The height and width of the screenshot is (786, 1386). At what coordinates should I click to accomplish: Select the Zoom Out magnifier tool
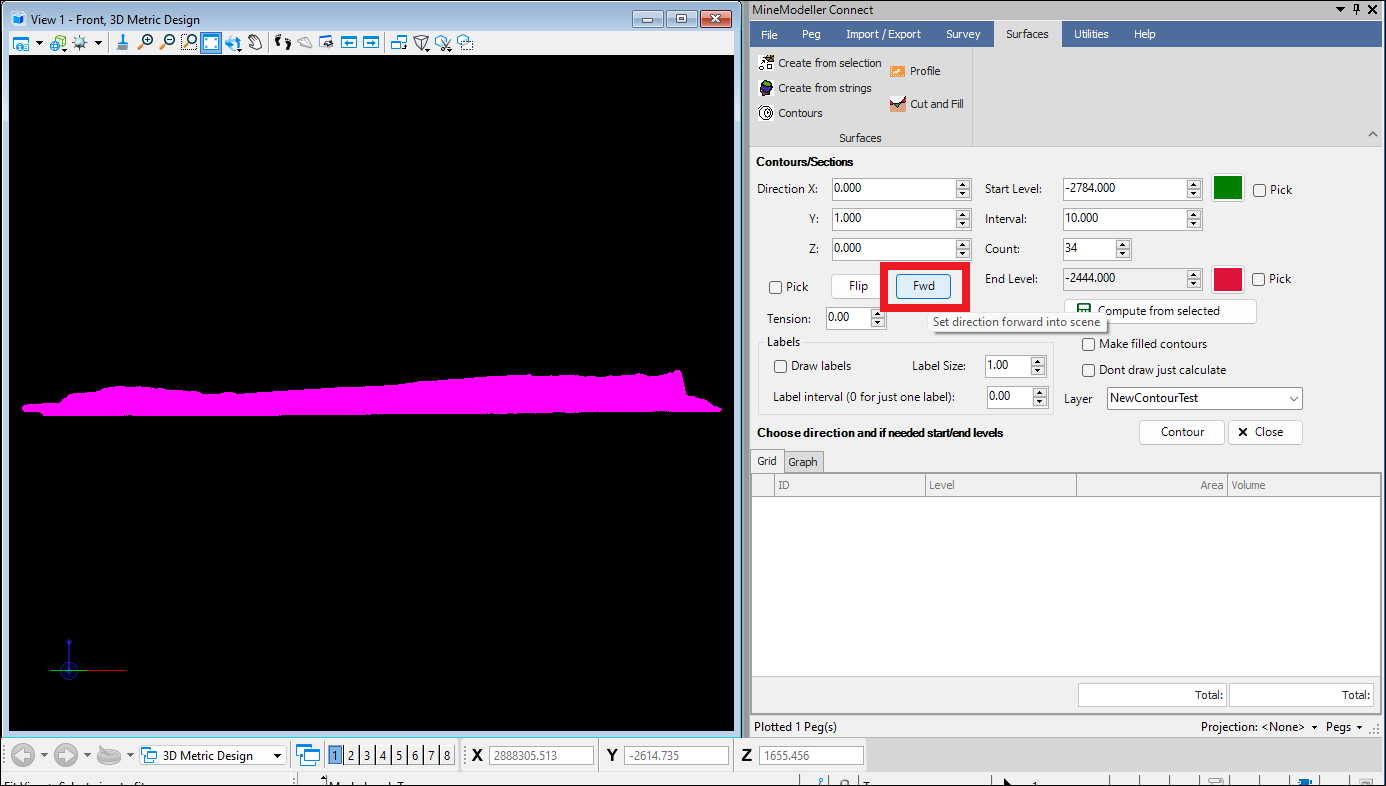[166, 42]
